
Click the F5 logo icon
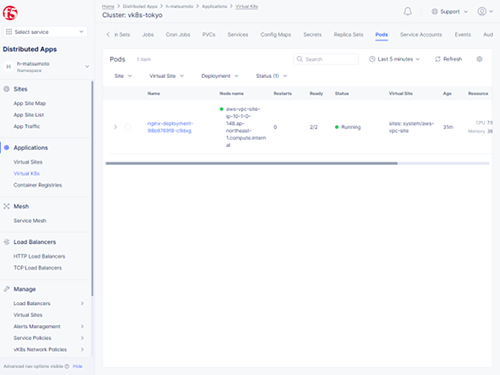(x=10, y=13)
